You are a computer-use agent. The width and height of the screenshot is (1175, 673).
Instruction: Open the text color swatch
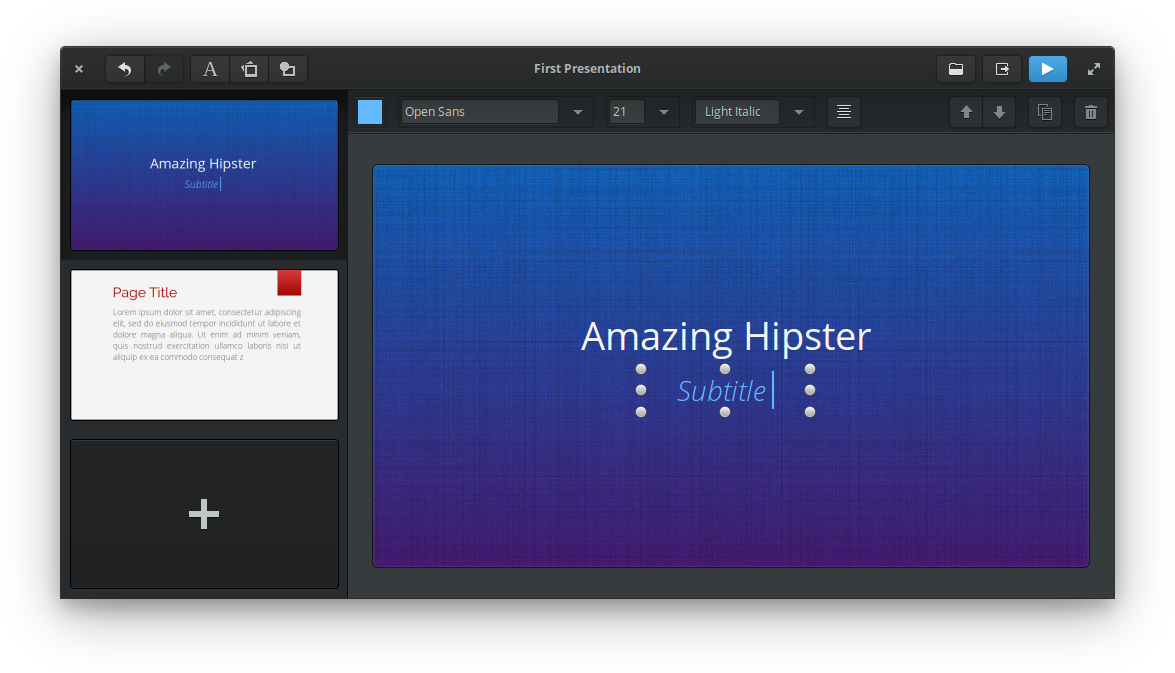pos(370,112)
